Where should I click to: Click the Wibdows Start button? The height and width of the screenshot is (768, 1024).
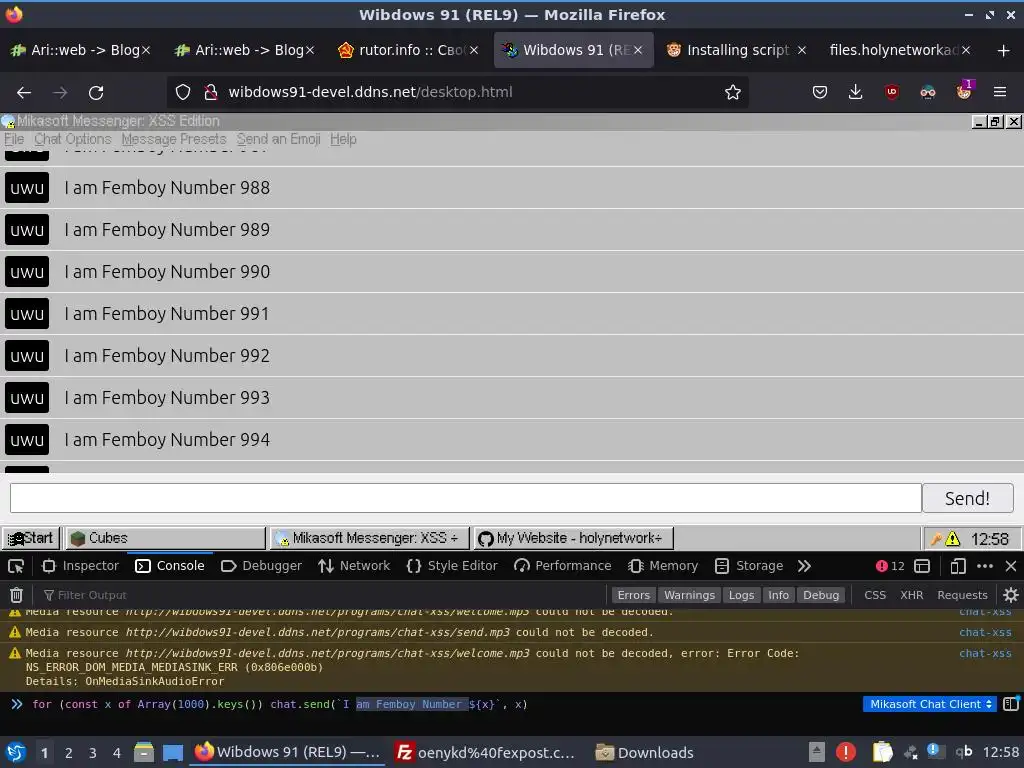[31, 538]
